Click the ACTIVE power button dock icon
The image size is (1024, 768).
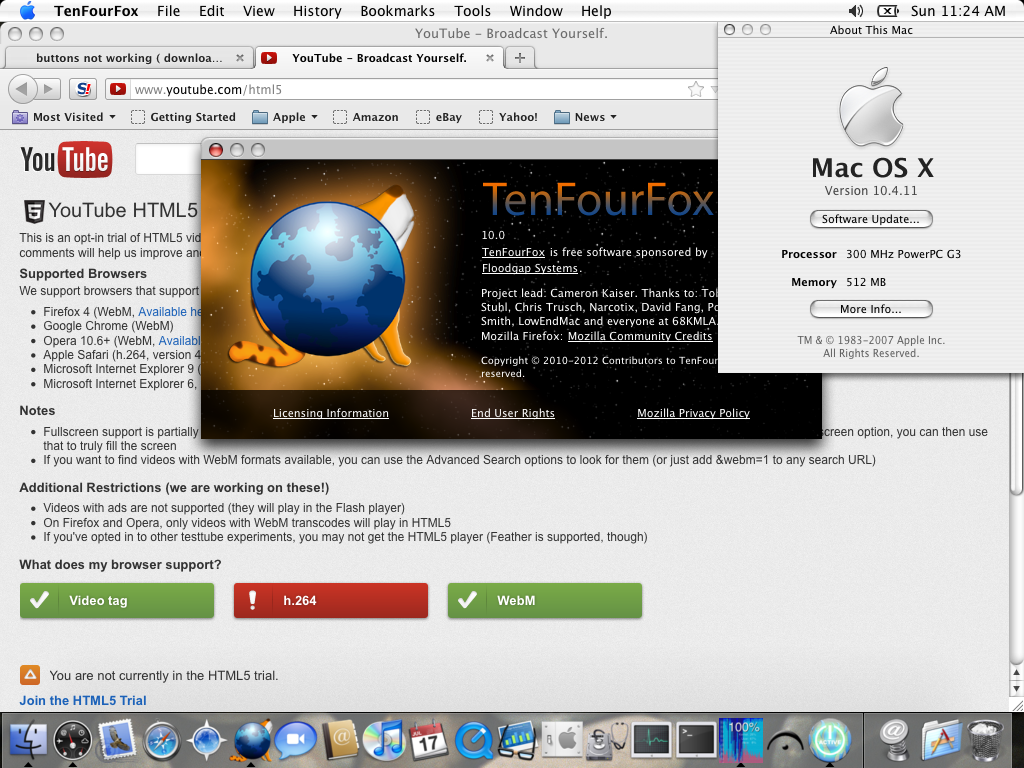(829, 740)
